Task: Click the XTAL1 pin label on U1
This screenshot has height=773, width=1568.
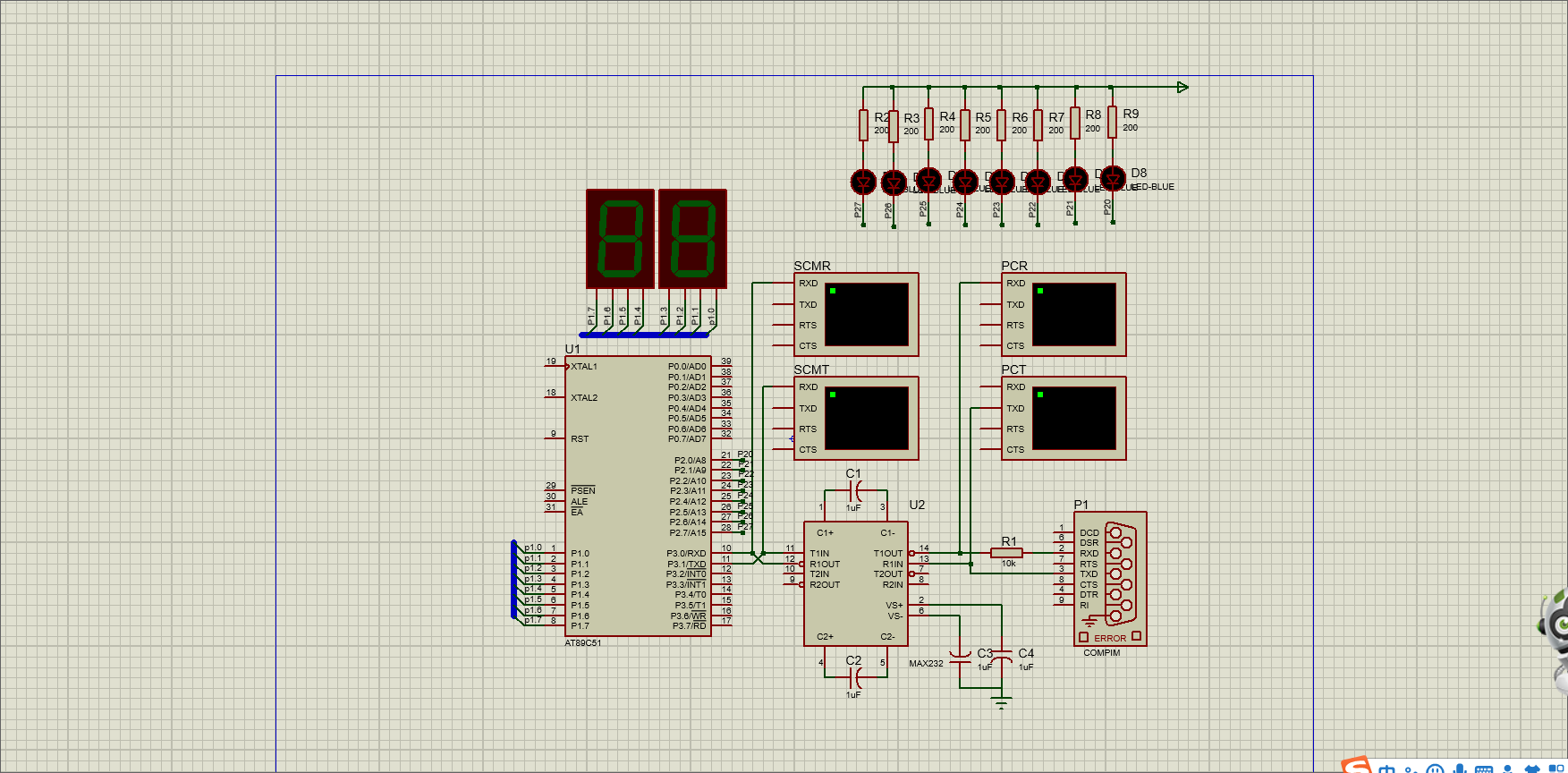Action: pos(584,367)
